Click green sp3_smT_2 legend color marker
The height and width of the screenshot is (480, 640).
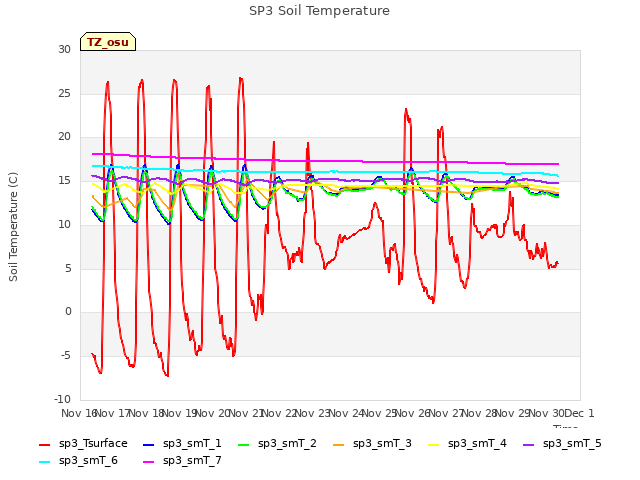click(244, 444)
